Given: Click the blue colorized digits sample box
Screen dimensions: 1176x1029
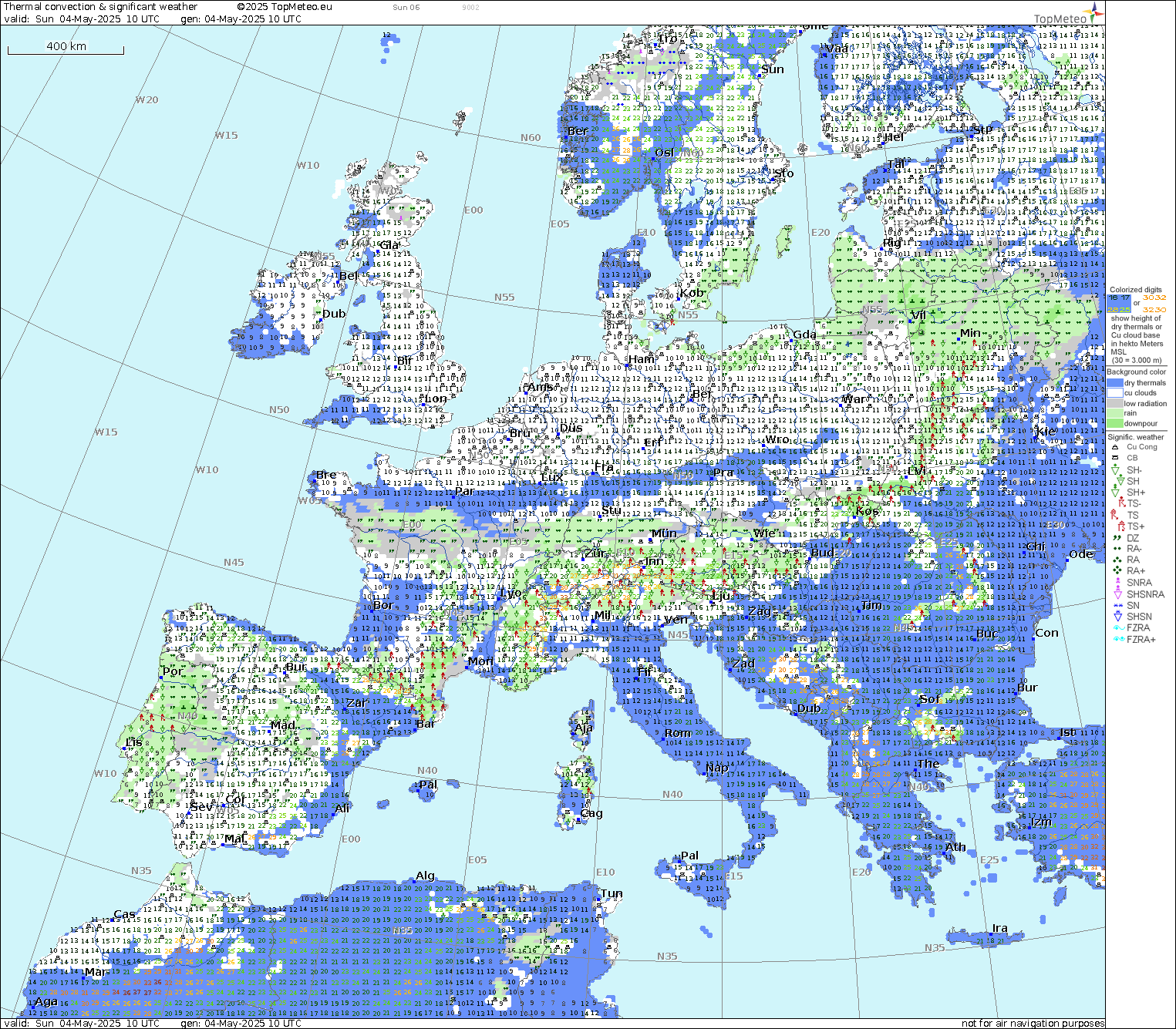Looking at the screenshot, I should (x=1119, y=303).
